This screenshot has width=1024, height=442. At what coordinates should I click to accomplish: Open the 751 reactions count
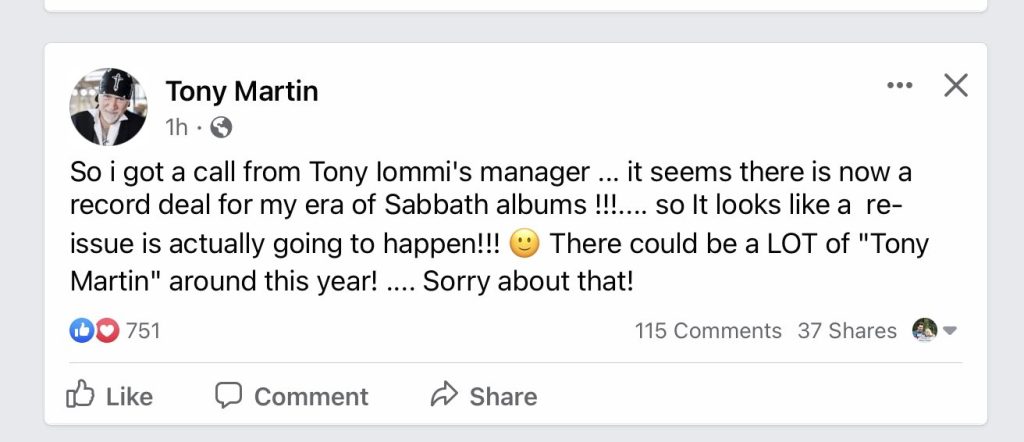143,330
